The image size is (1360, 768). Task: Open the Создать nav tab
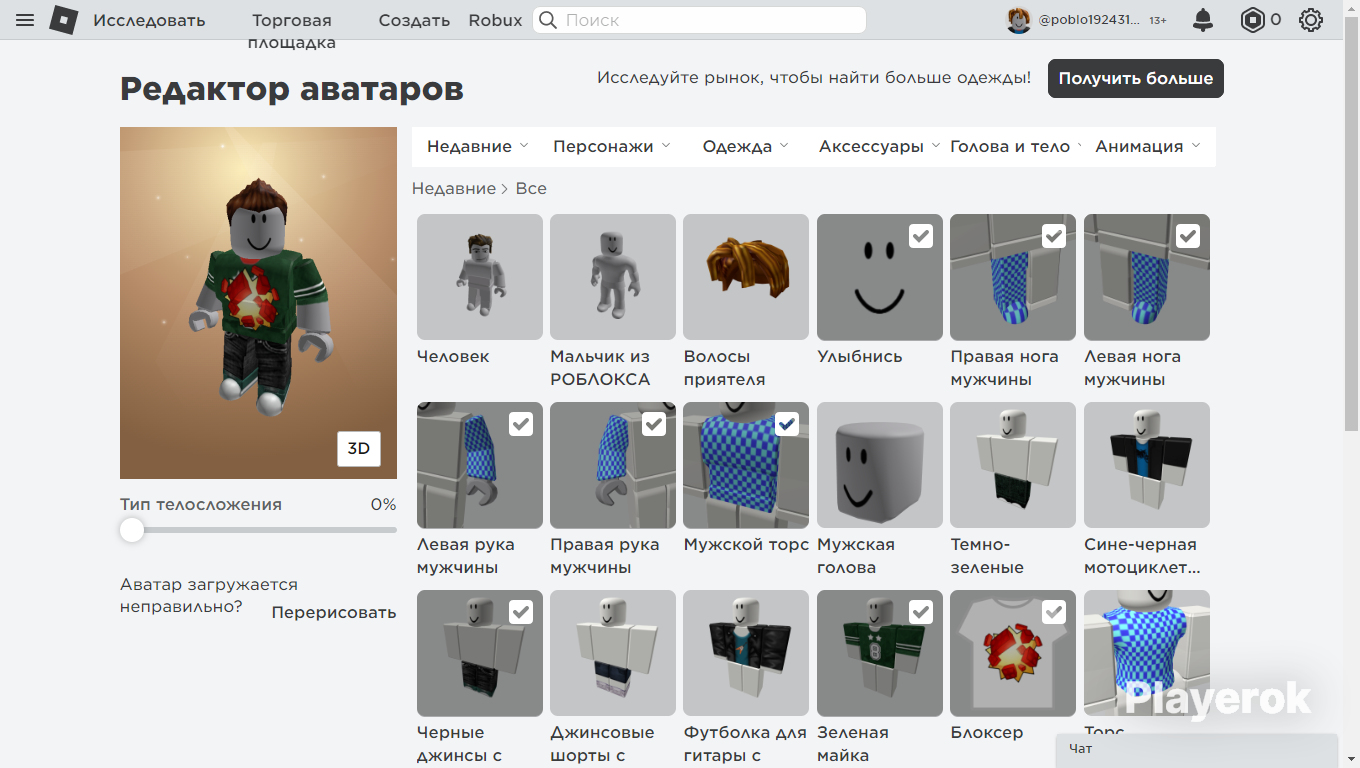[x=415, y=20]
